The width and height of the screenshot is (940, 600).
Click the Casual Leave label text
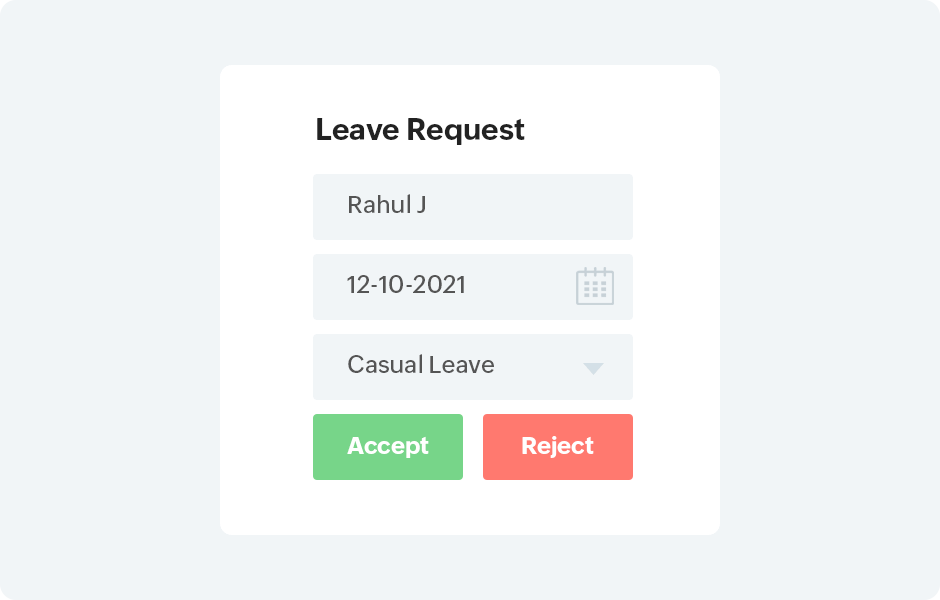420,366
